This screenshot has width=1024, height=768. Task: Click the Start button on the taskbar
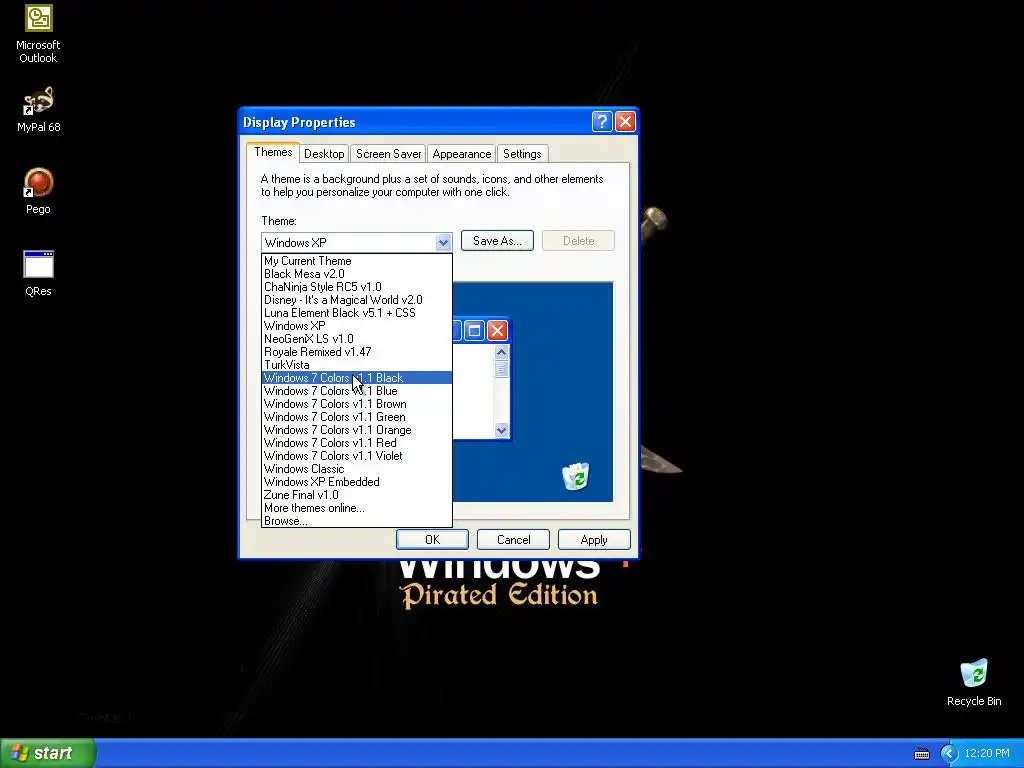48,753
